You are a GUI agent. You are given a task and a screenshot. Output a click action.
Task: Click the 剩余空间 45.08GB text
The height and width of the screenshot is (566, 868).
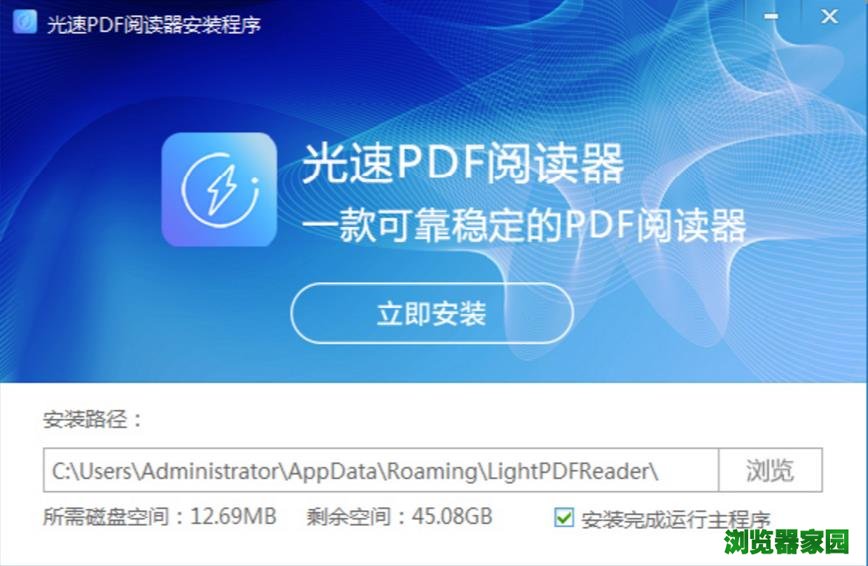400,516
